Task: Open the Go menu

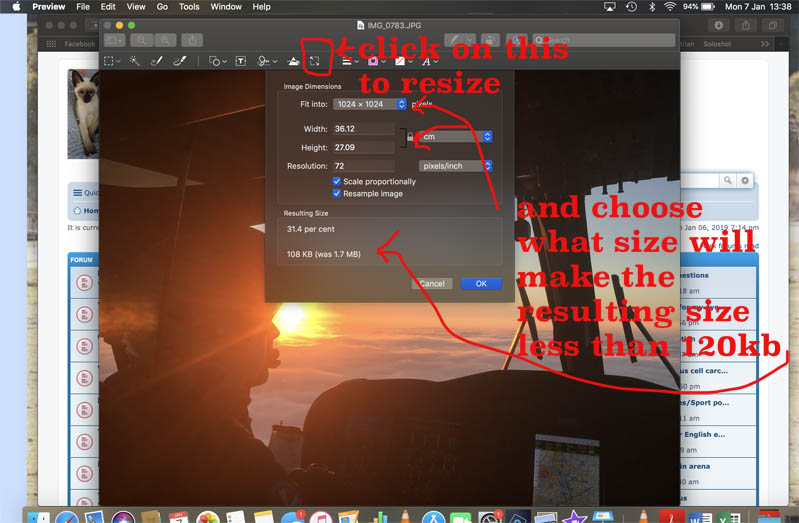Action: click(x=162, y=7)
